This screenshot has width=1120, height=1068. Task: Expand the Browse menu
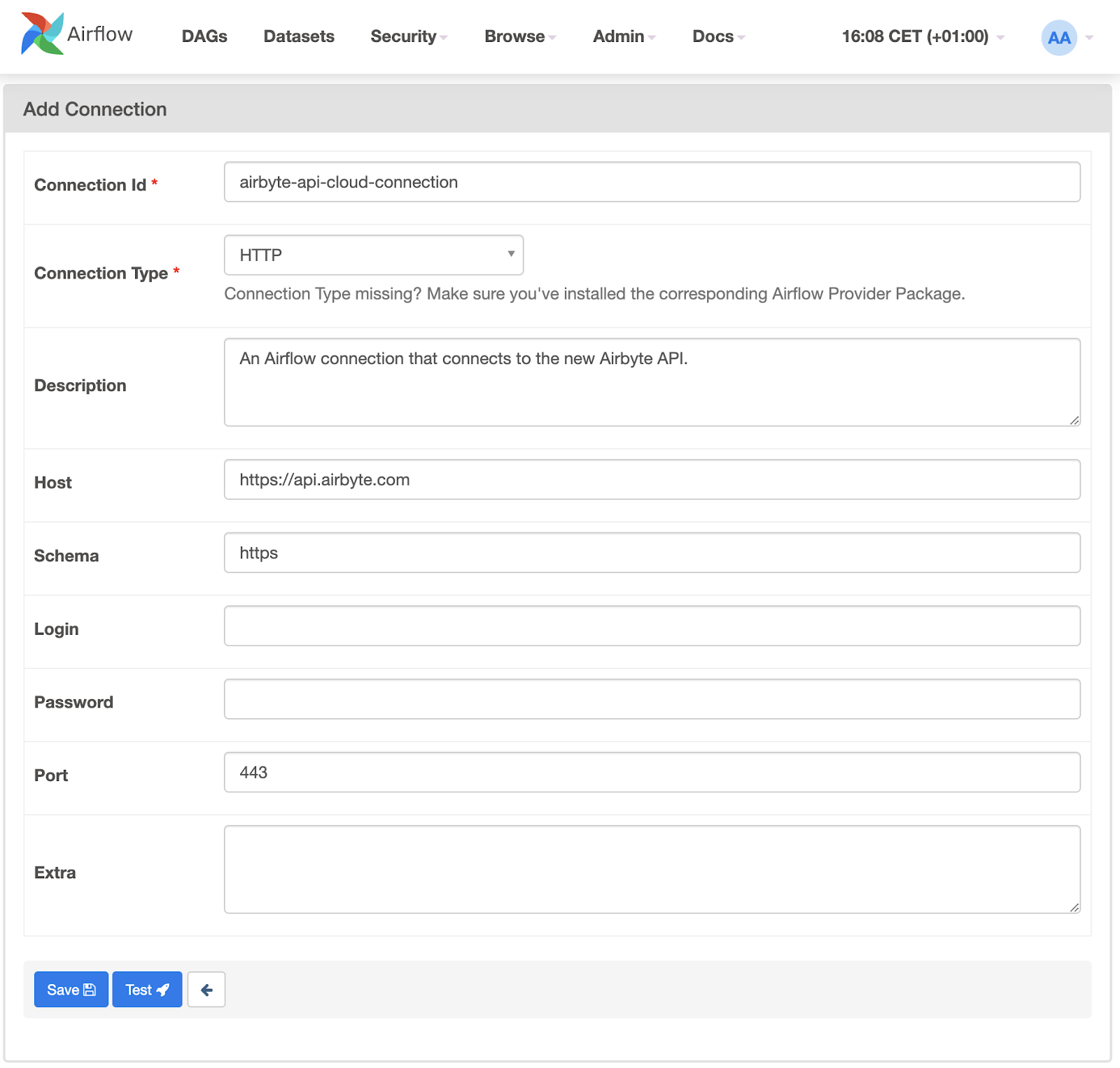(520, 36)
